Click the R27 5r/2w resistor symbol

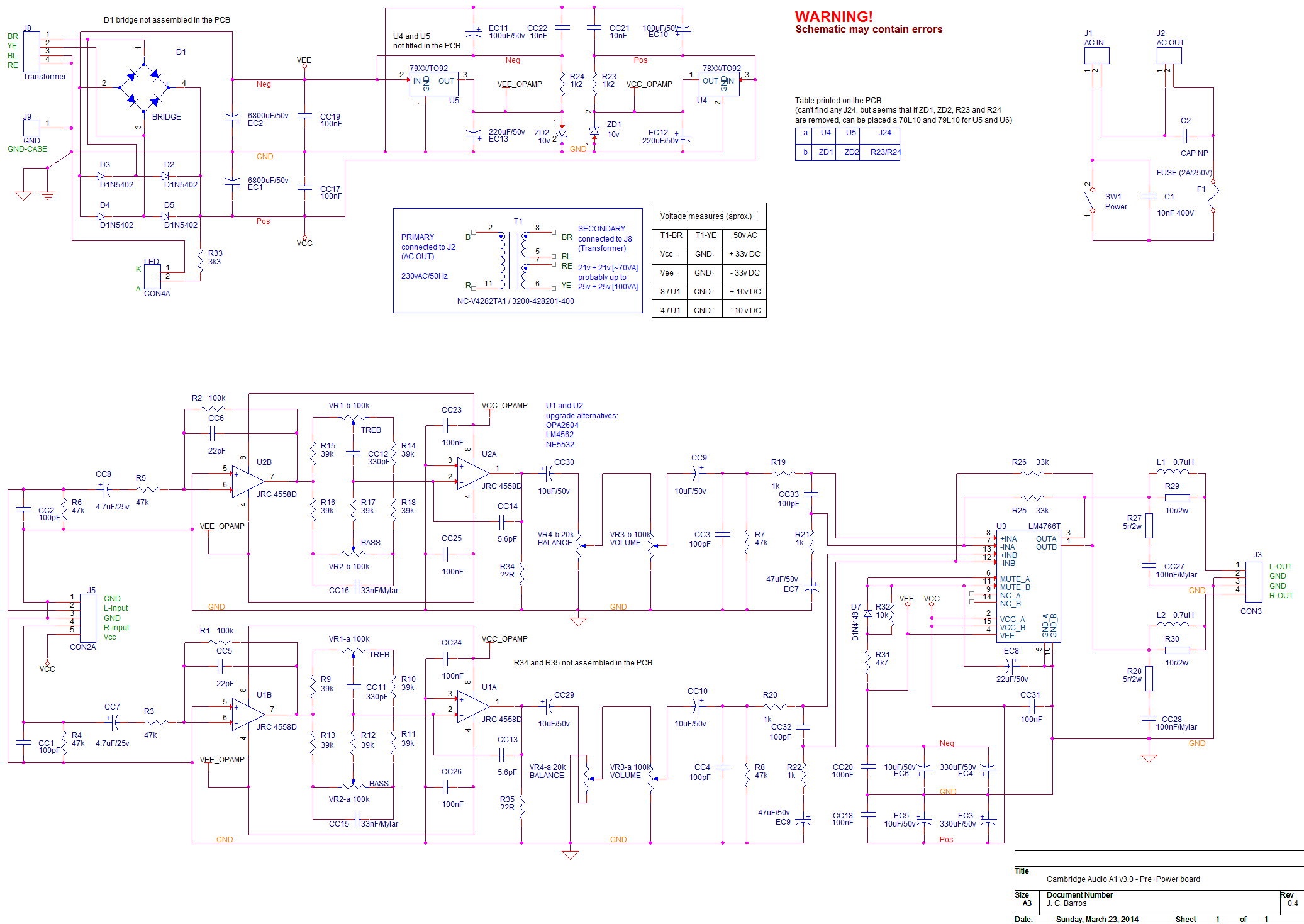[1149, 525]
